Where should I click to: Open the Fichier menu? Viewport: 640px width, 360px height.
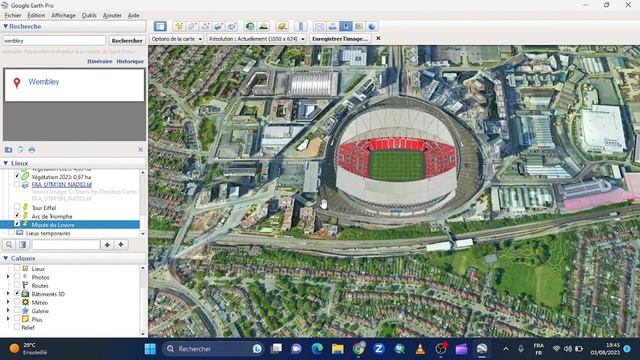[13, 15]
